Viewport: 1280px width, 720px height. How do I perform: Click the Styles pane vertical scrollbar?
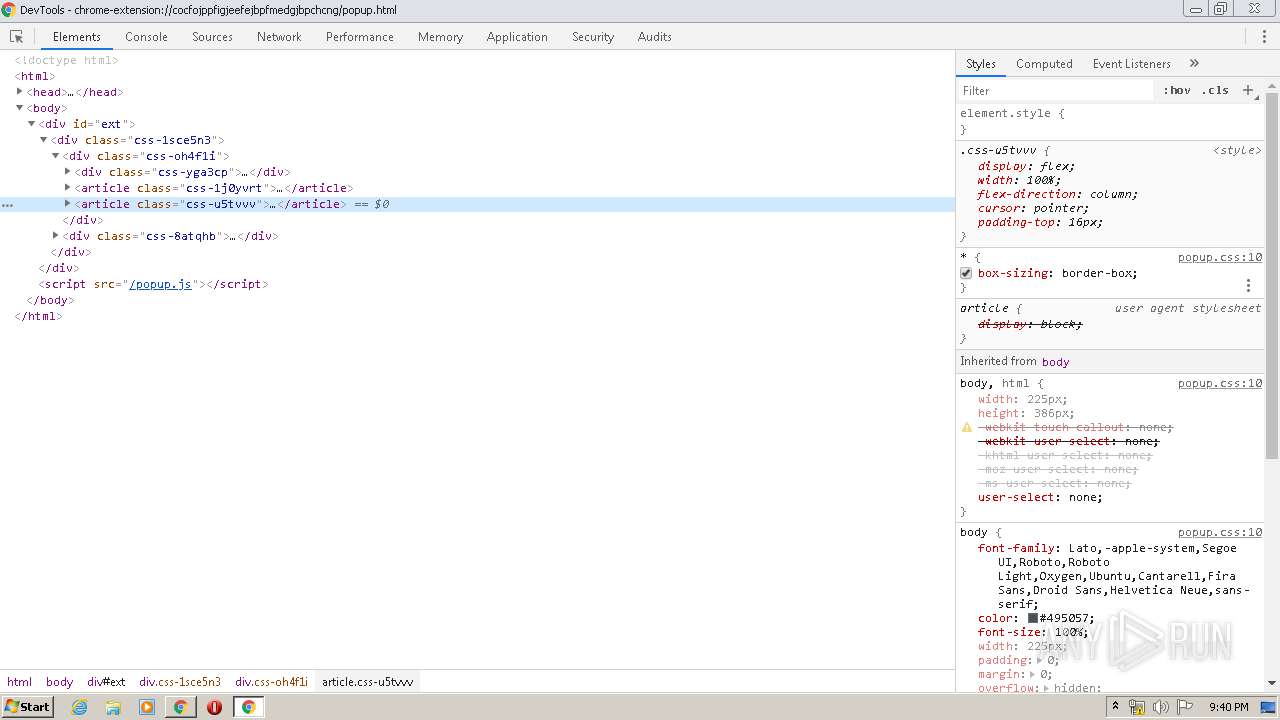tap(1272, 275)
